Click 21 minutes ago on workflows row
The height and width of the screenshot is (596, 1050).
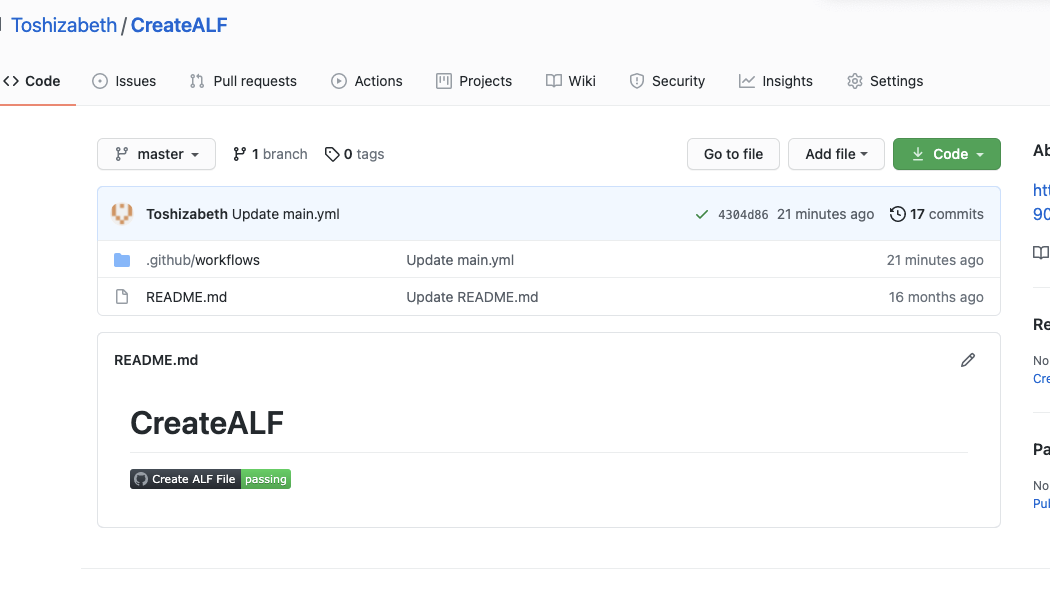(x=935, y=260)
